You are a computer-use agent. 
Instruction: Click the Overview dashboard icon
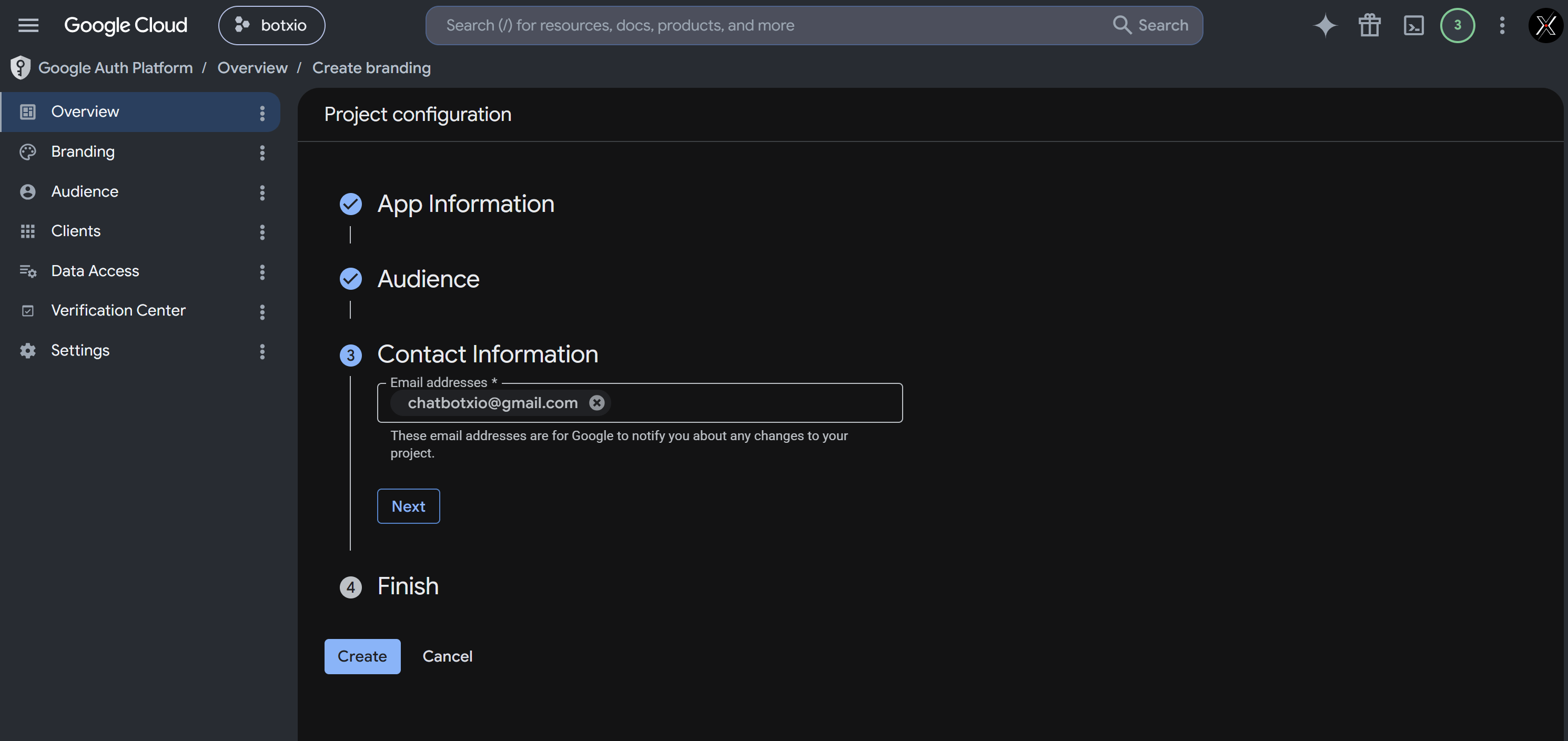click(27, 112)
